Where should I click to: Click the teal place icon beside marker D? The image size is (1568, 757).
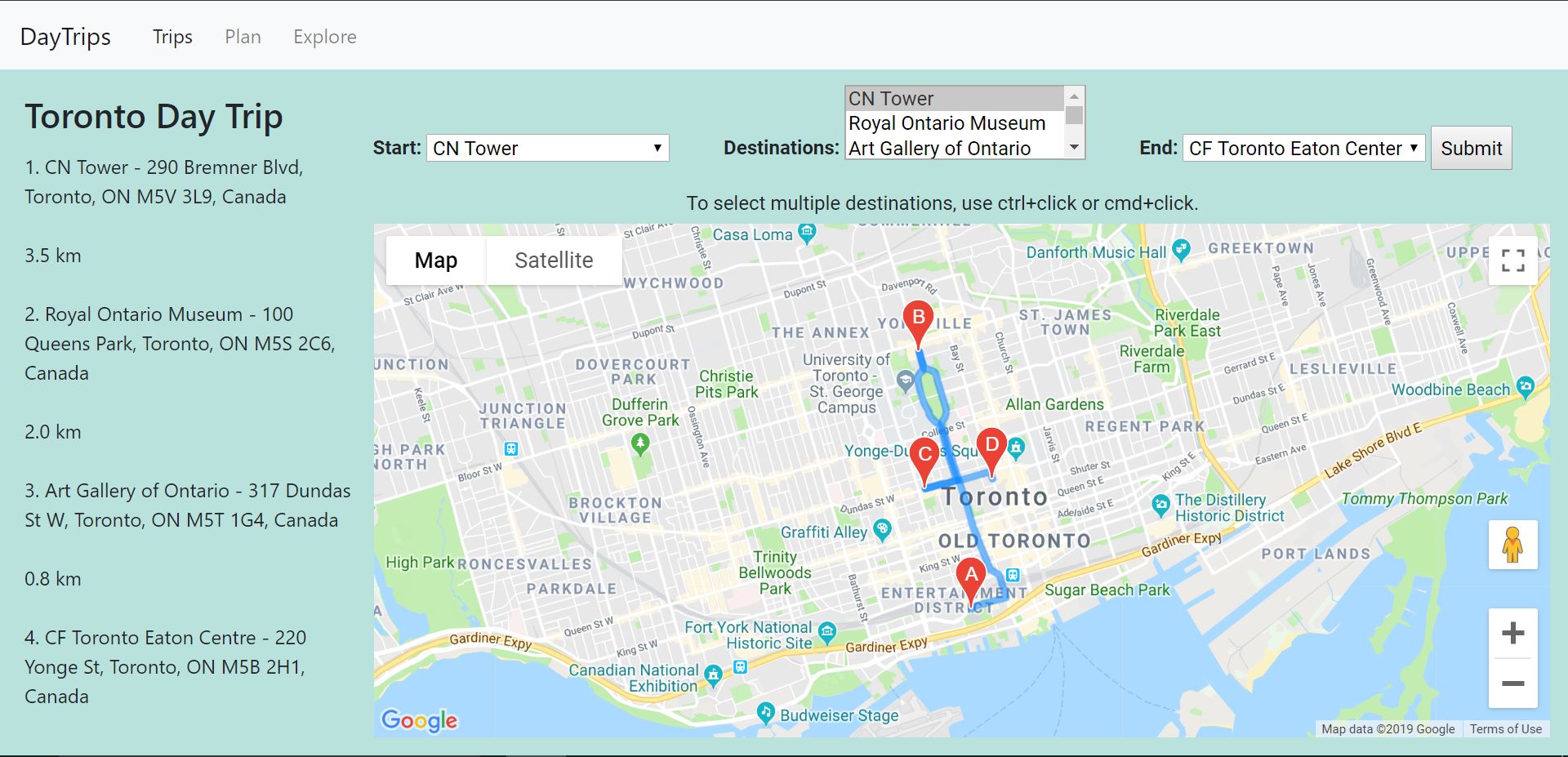[1016, 447]
